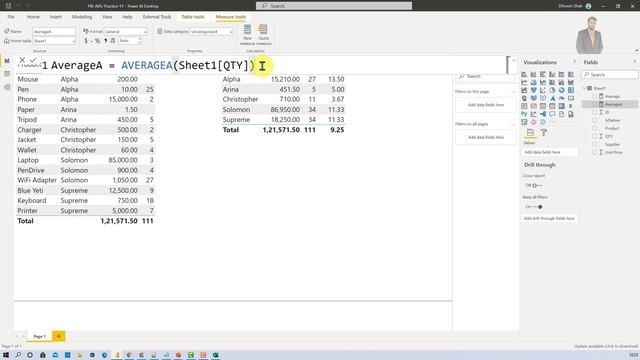Viewport: 640px width, 360px height.
Task: Click the Filters pane search box
Action: (x=485, y=76)
